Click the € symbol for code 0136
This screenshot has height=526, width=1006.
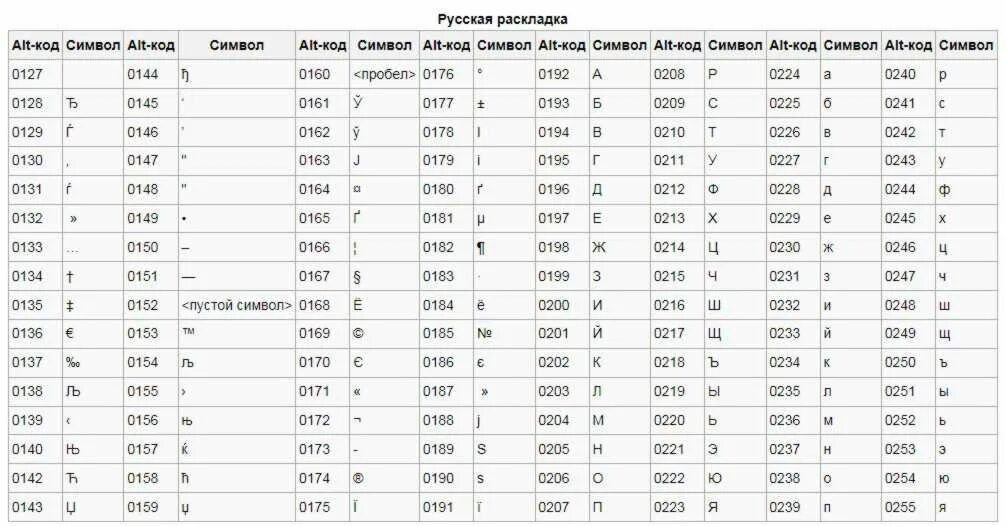70,334
